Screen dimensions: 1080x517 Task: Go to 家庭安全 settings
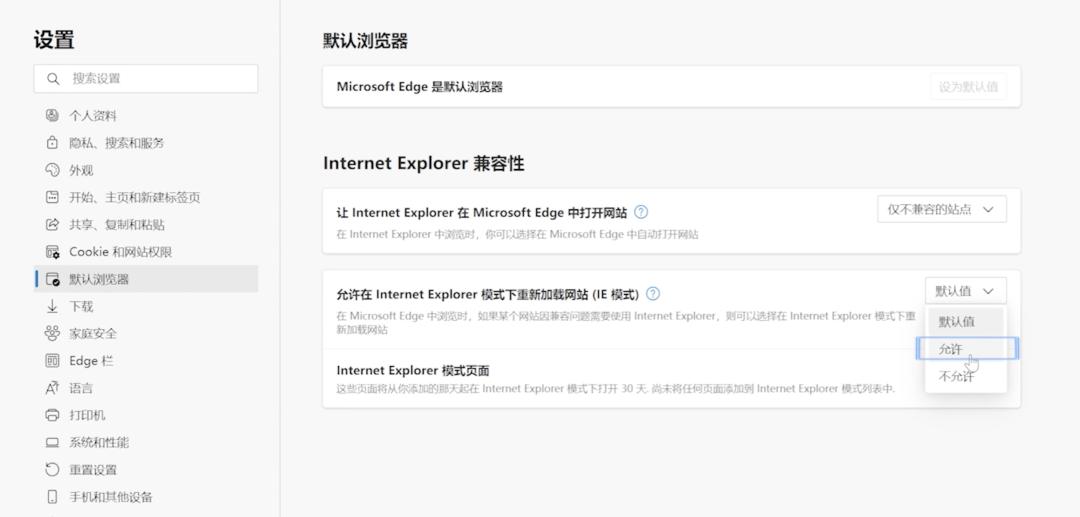(x=146, y=333)
